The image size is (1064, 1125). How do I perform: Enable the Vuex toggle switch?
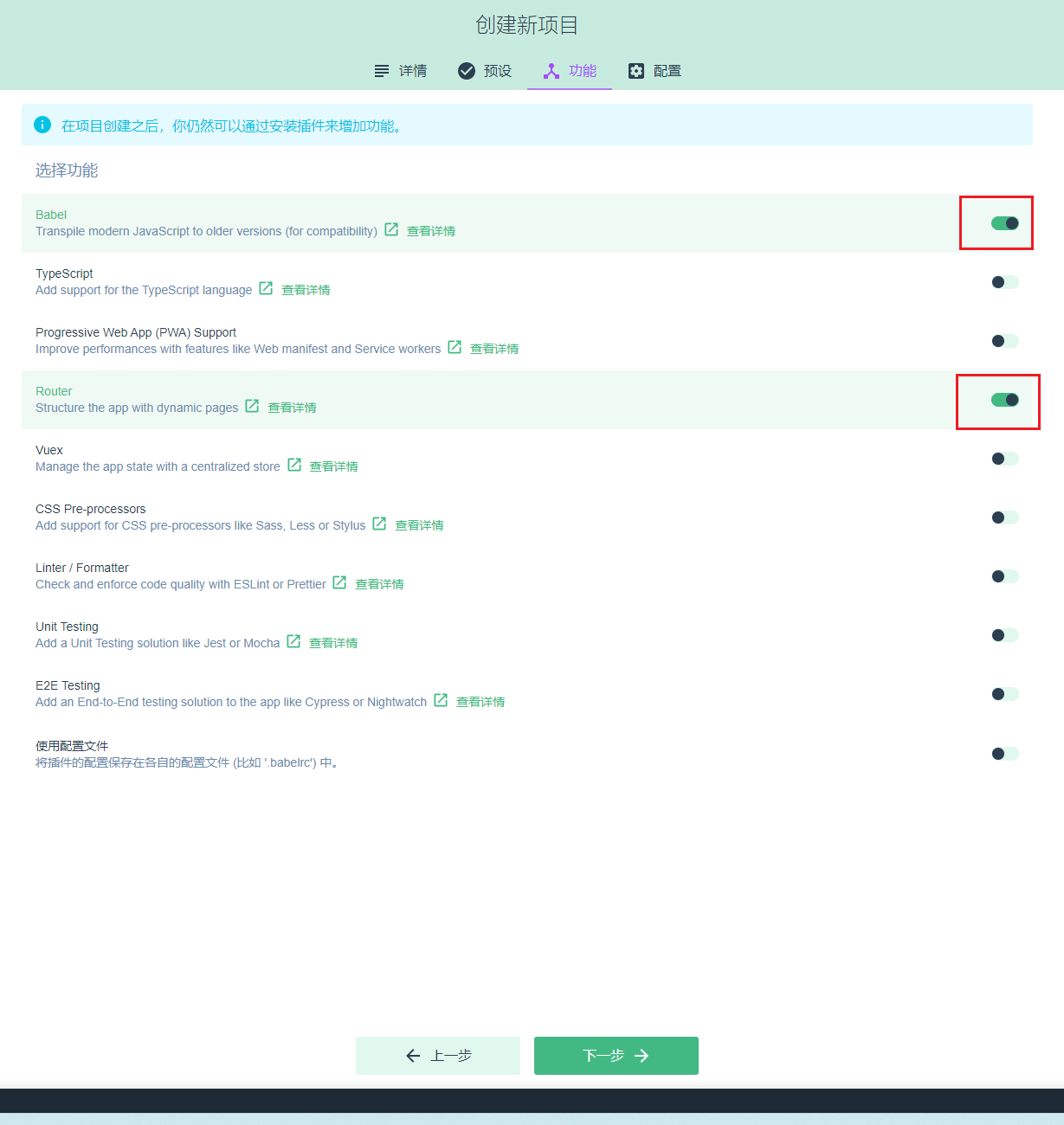tap(1004, 459)
